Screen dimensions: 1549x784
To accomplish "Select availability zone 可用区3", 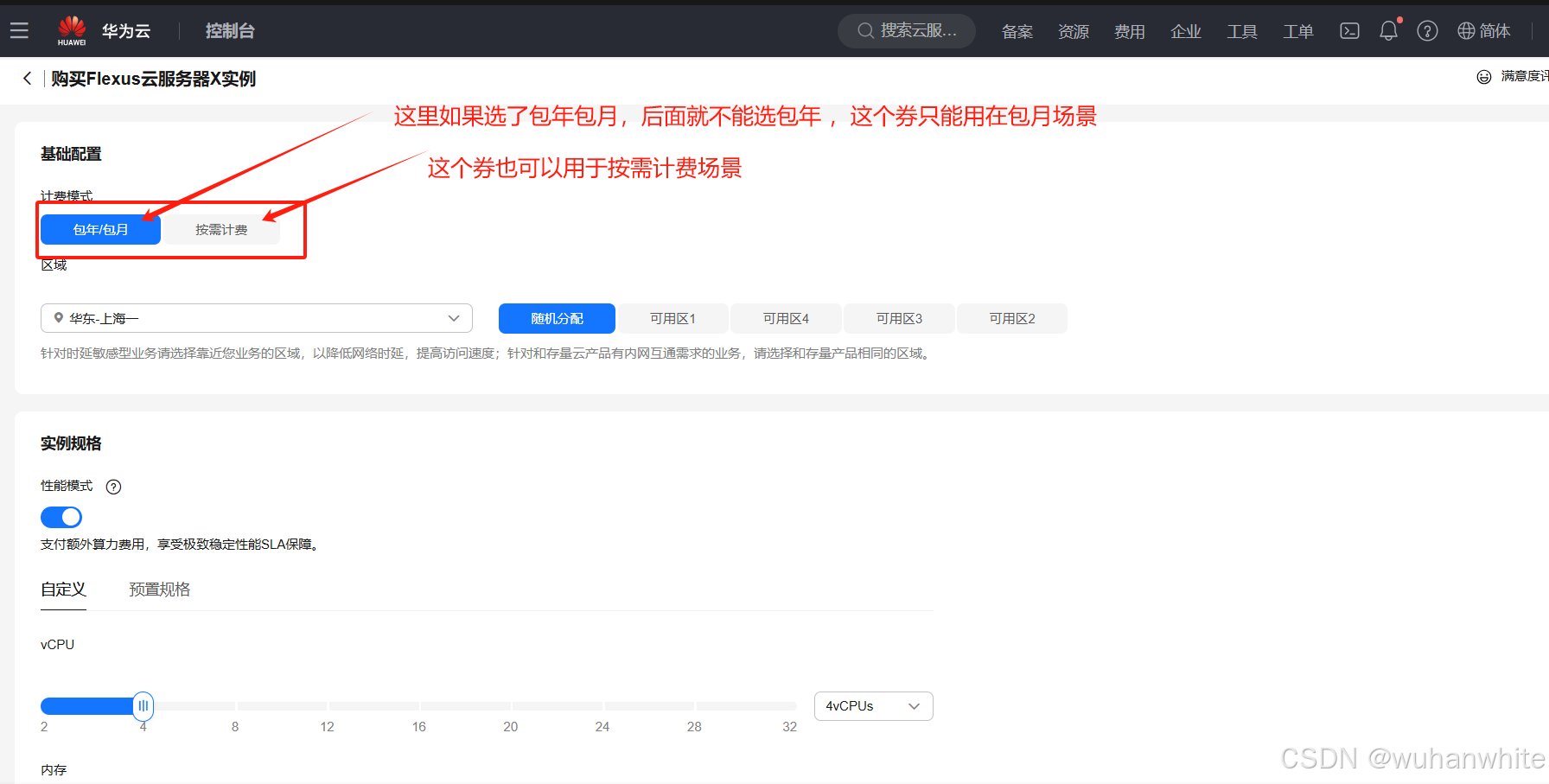I will 899,318.
